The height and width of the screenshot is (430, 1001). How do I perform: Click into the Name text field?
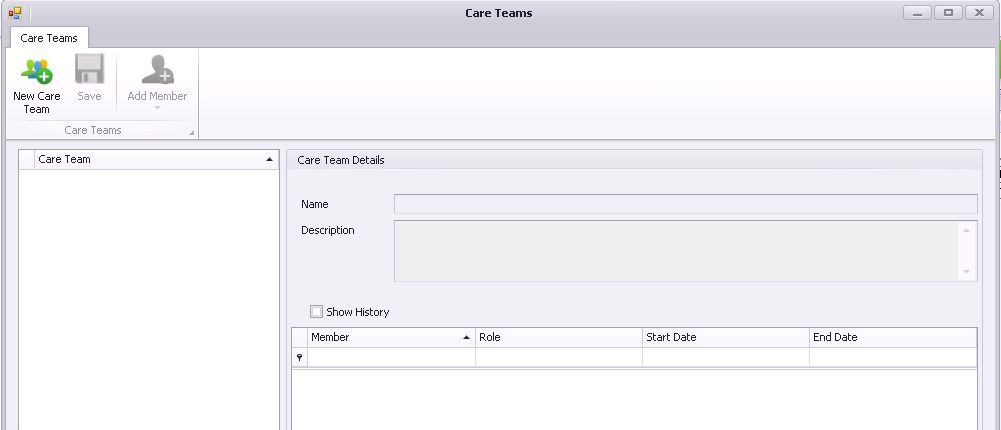(x=686, y=204)
